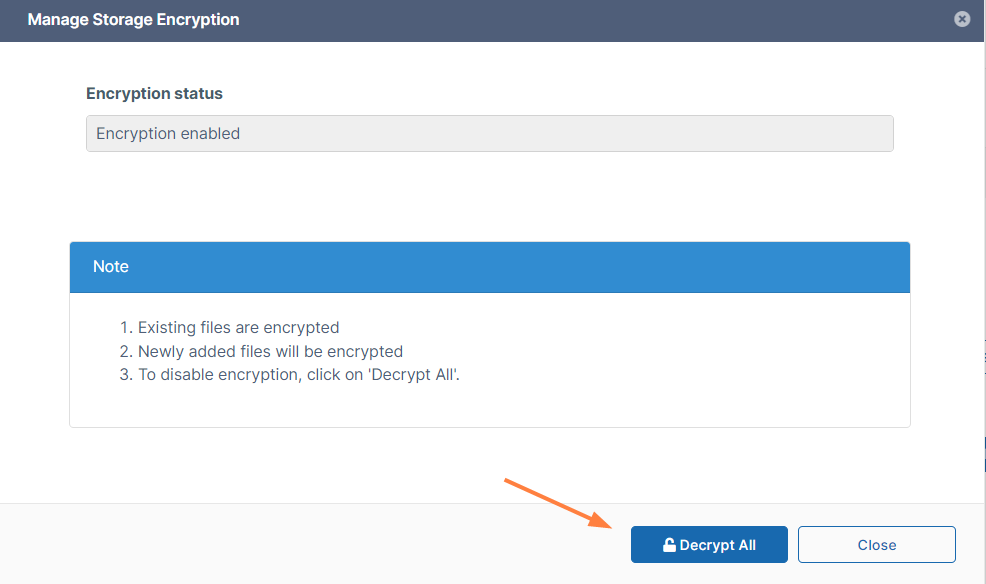The width and height of the screenshot is (986, 584).
Task: Click the Decrypt All button
Action: (709, 545)
